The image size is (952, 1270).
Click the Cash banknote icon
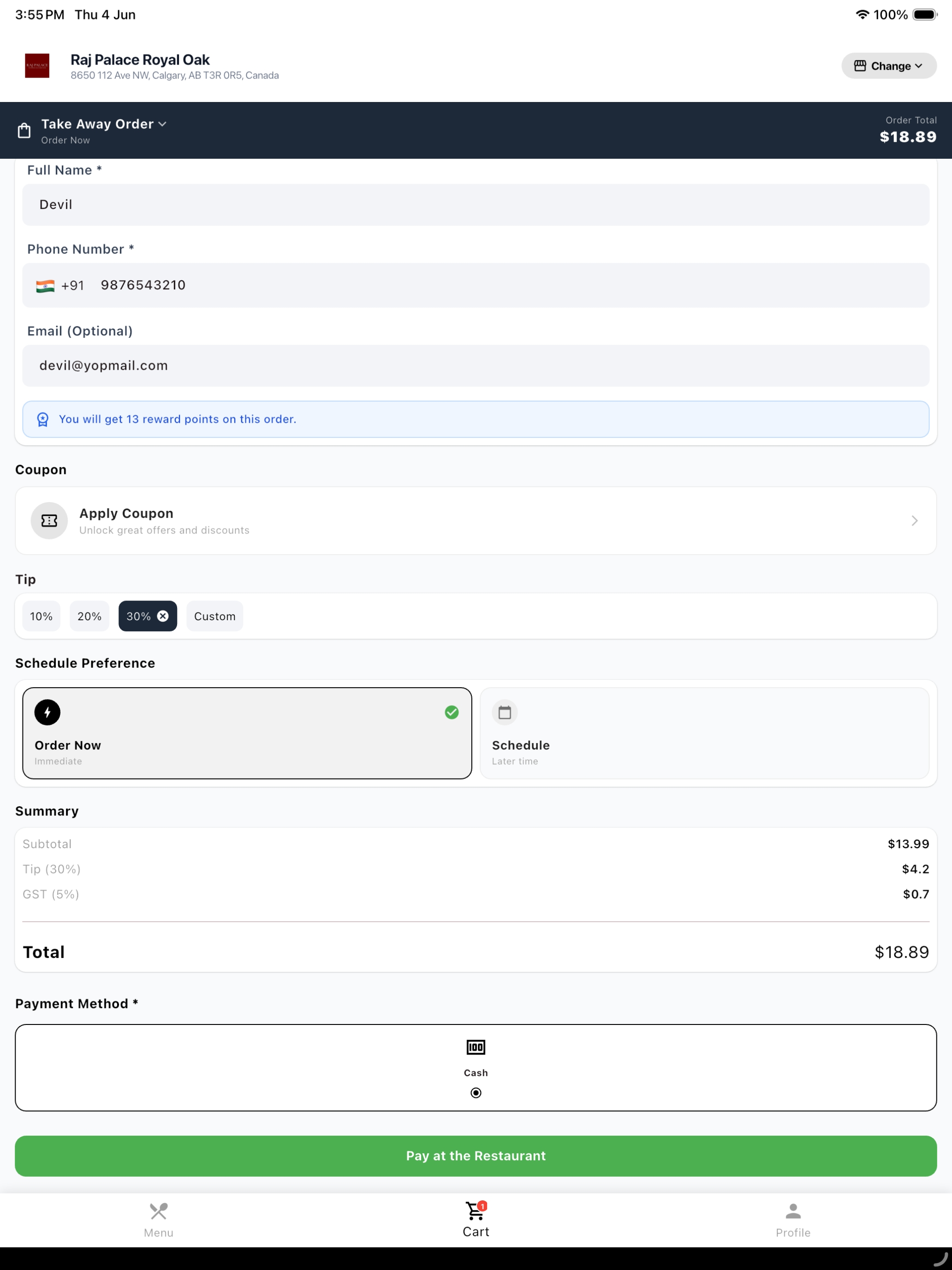click(x=476, y=1047)
